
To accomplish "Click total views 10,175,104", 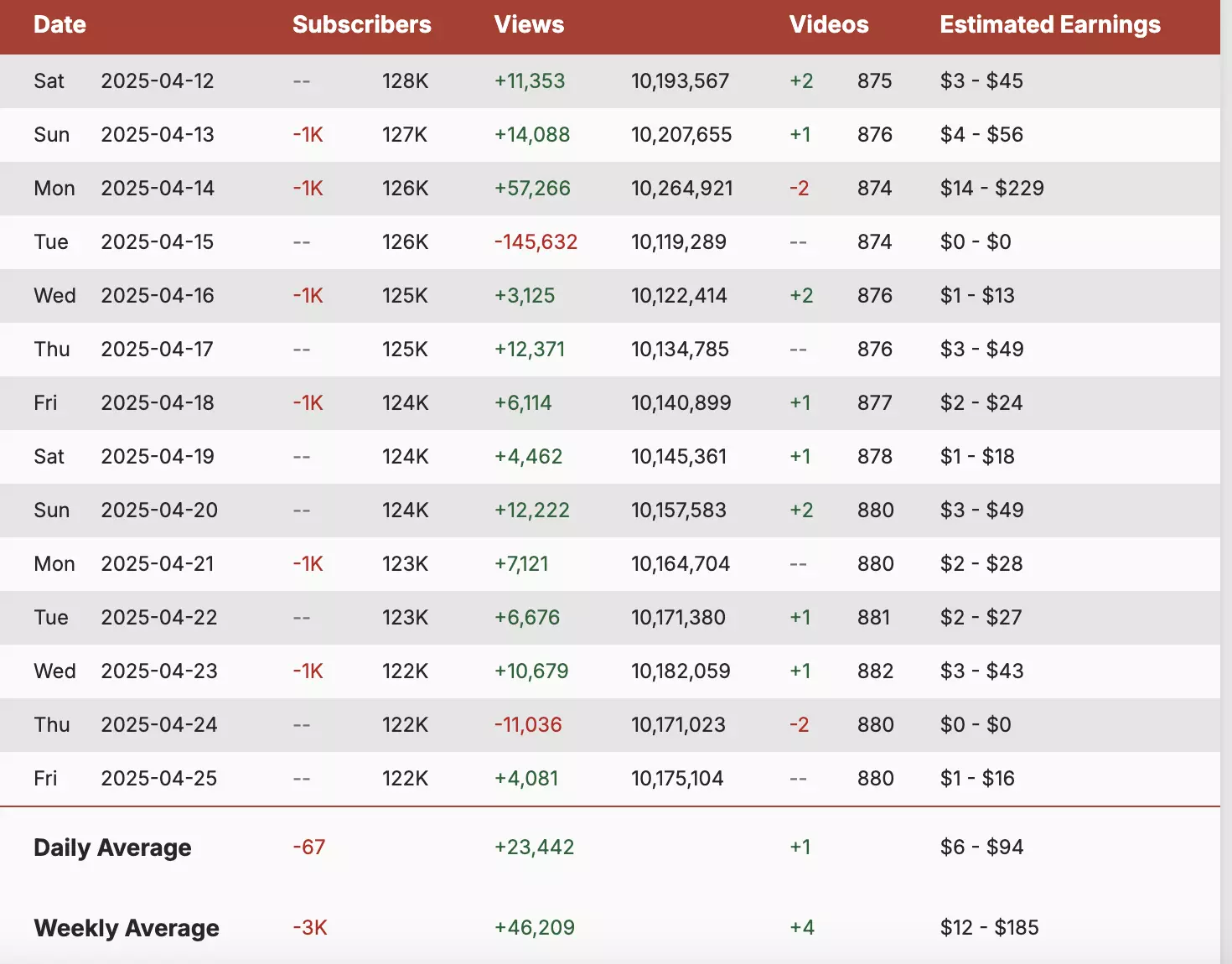I will (x=677, y=779).
